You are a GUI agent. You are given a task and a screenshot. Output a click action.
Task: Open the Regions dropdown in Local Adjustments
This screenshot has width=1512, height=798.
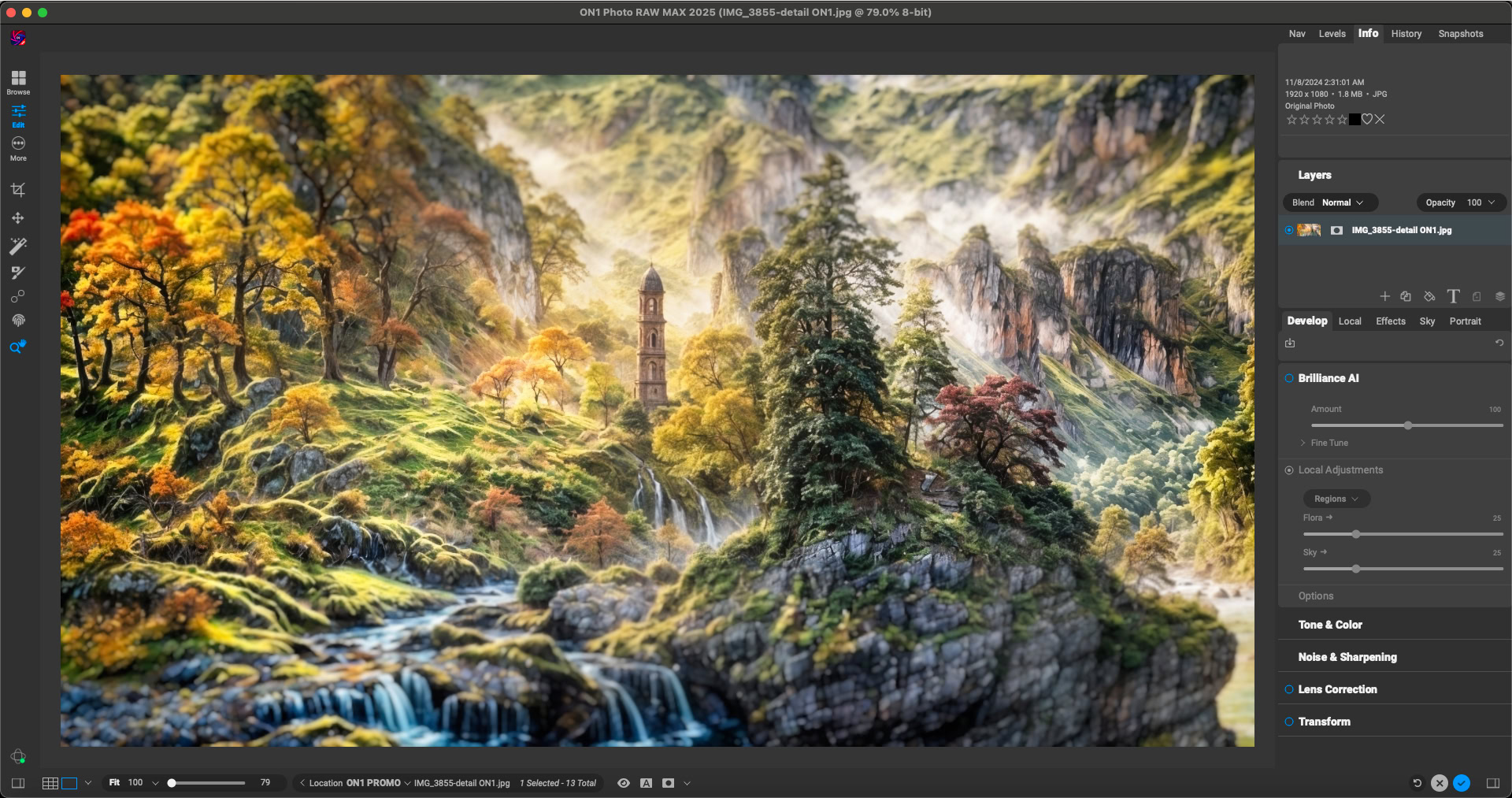pyautogui.click(x=1336, y=499)
